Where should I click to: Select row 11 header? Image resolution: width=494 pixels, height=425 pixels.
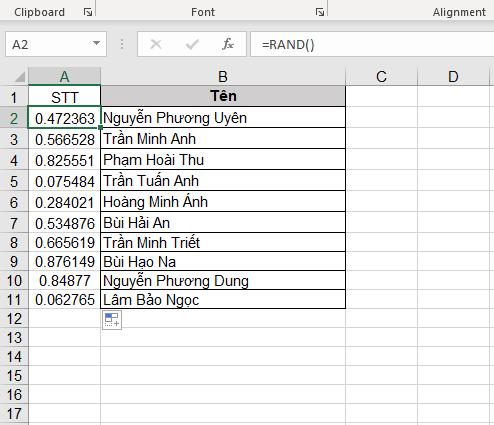pyautogui.click(x=14, y=299)
